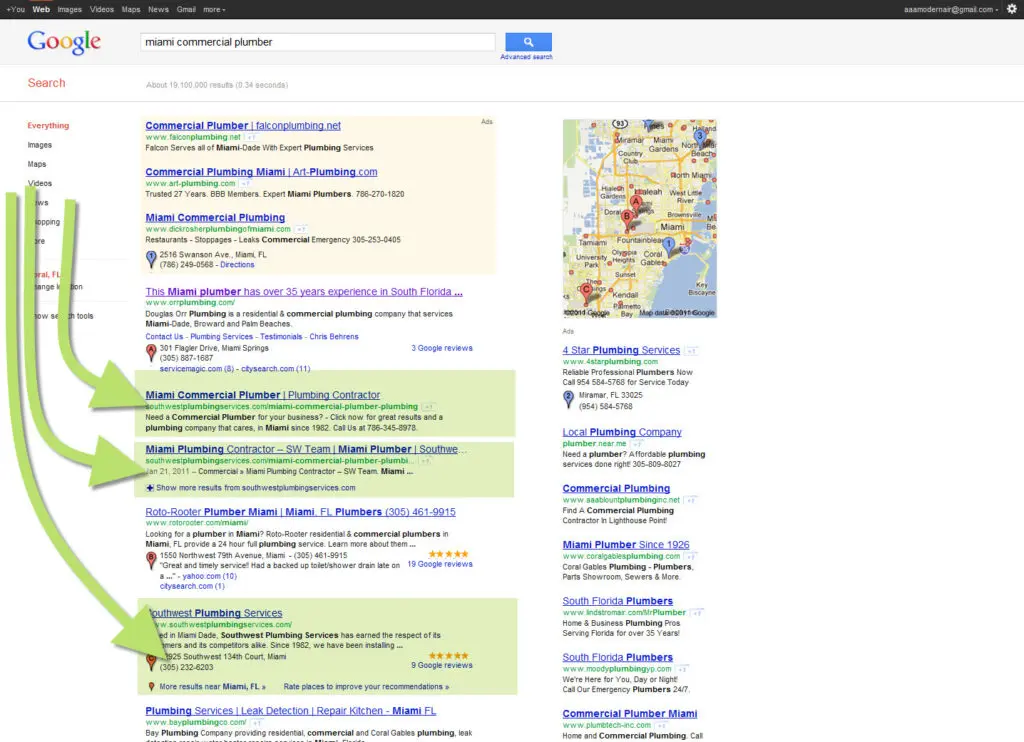Select News in the top bar
This screenshot has width=1024, height=742.
click(x=158, y=9)
